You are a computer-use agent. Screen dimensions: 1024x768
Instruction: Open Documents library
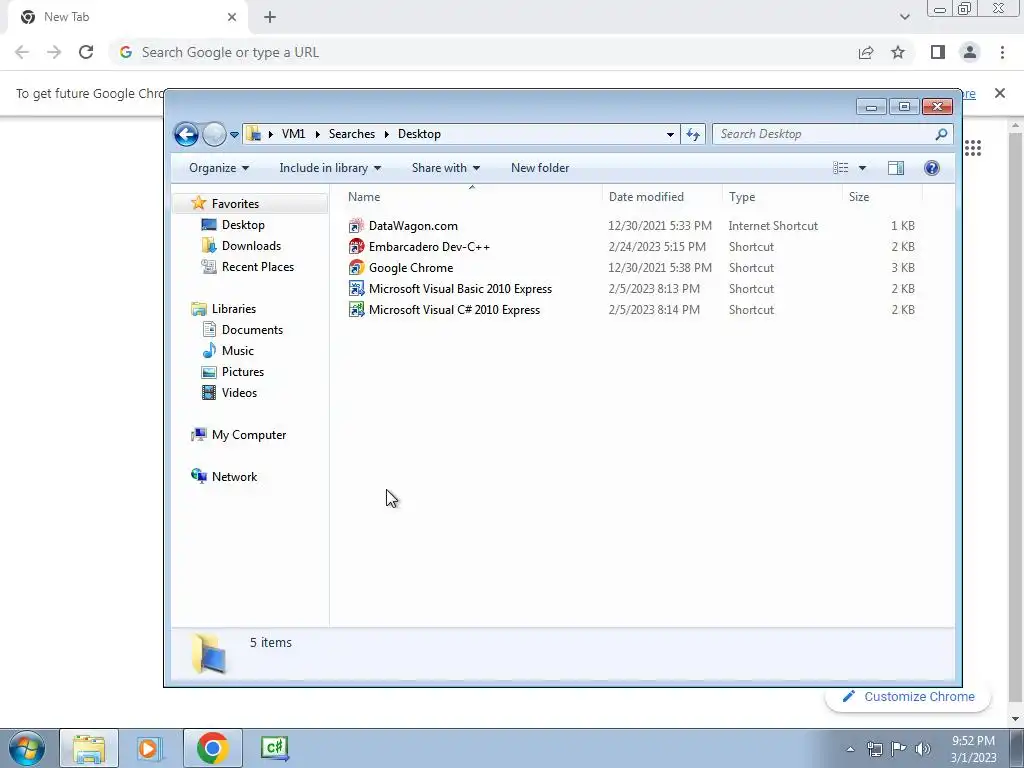tap(251, 330)
